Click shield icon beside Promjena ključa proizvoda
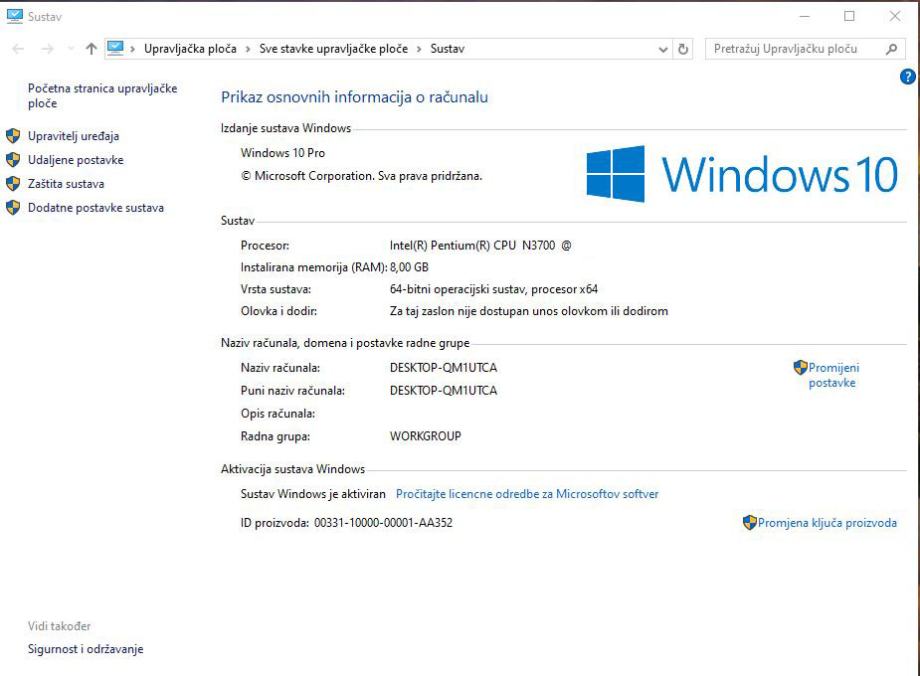 pos(749,522)
